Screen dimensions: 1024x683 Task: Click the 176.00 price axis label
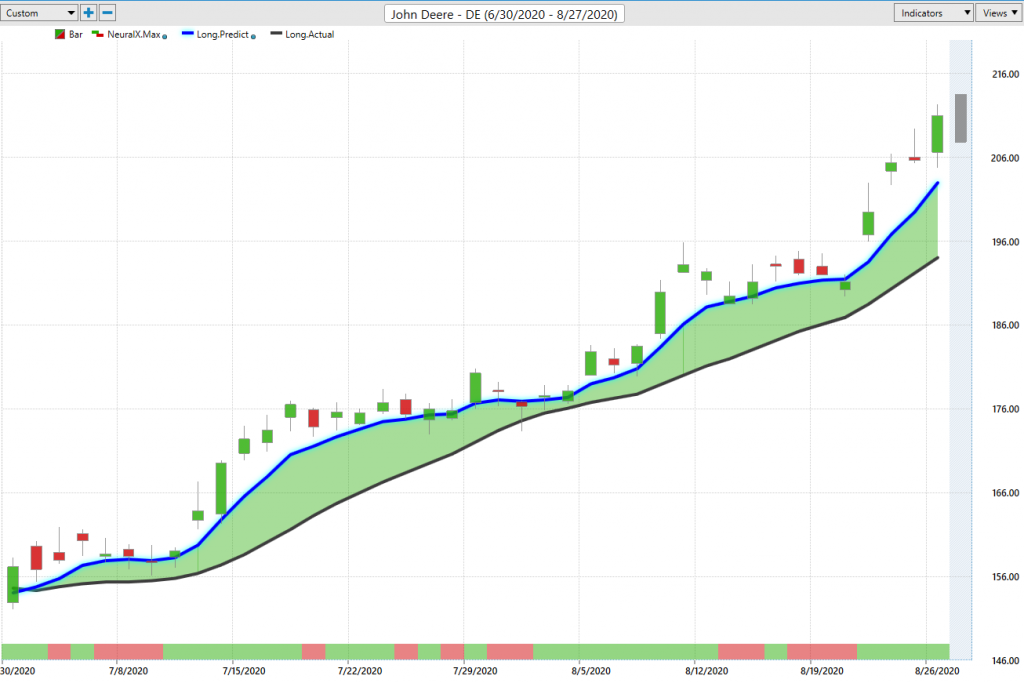pos(1005,409)
